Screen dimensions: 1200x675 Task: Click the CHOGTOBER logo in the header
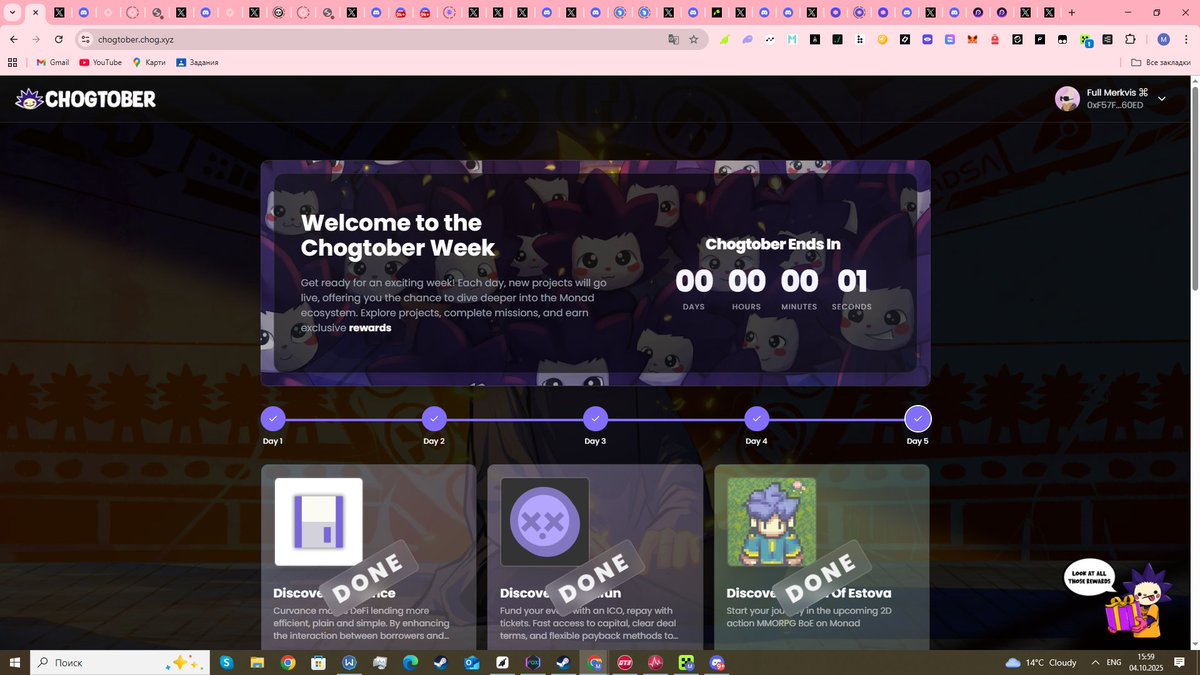(x=85, y=98)
